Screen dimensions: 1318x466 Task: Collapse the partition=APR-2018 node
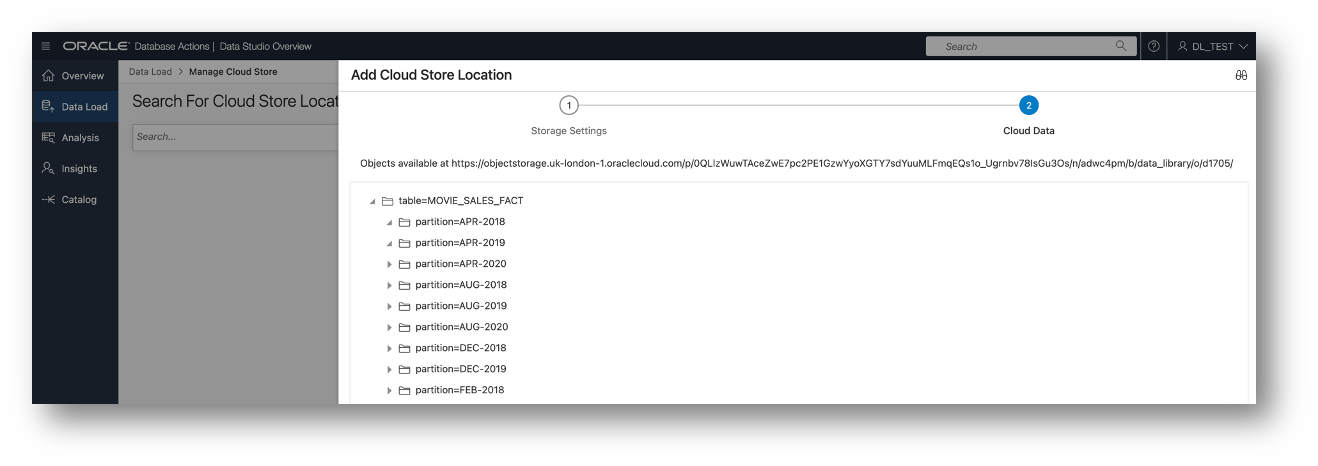[389, 222]
